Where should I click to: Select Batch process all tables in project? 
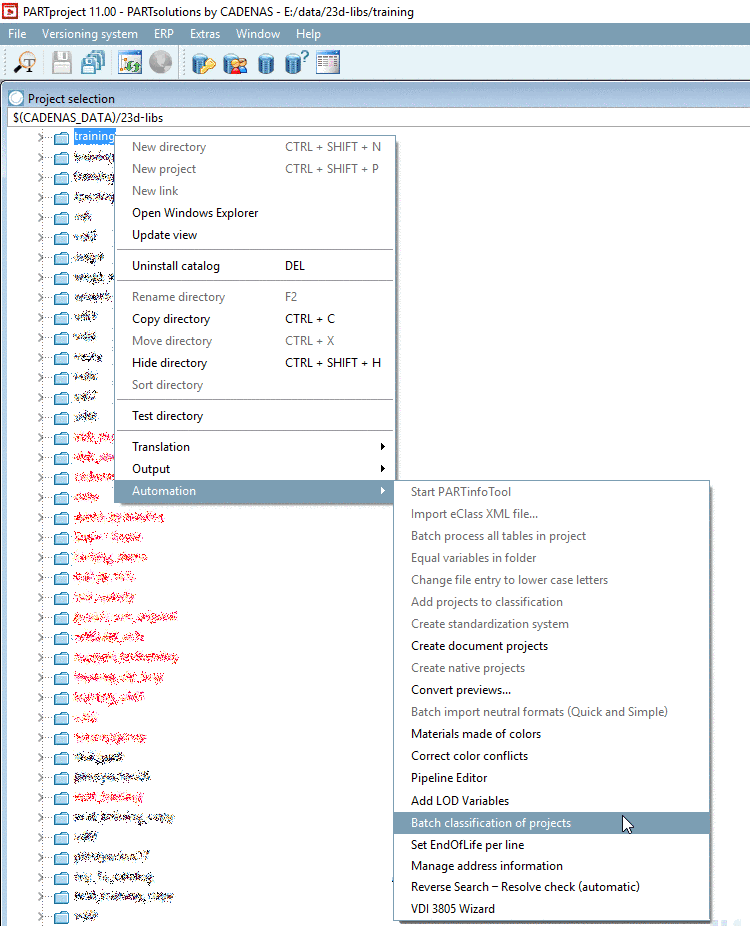(x=552, y=536)
